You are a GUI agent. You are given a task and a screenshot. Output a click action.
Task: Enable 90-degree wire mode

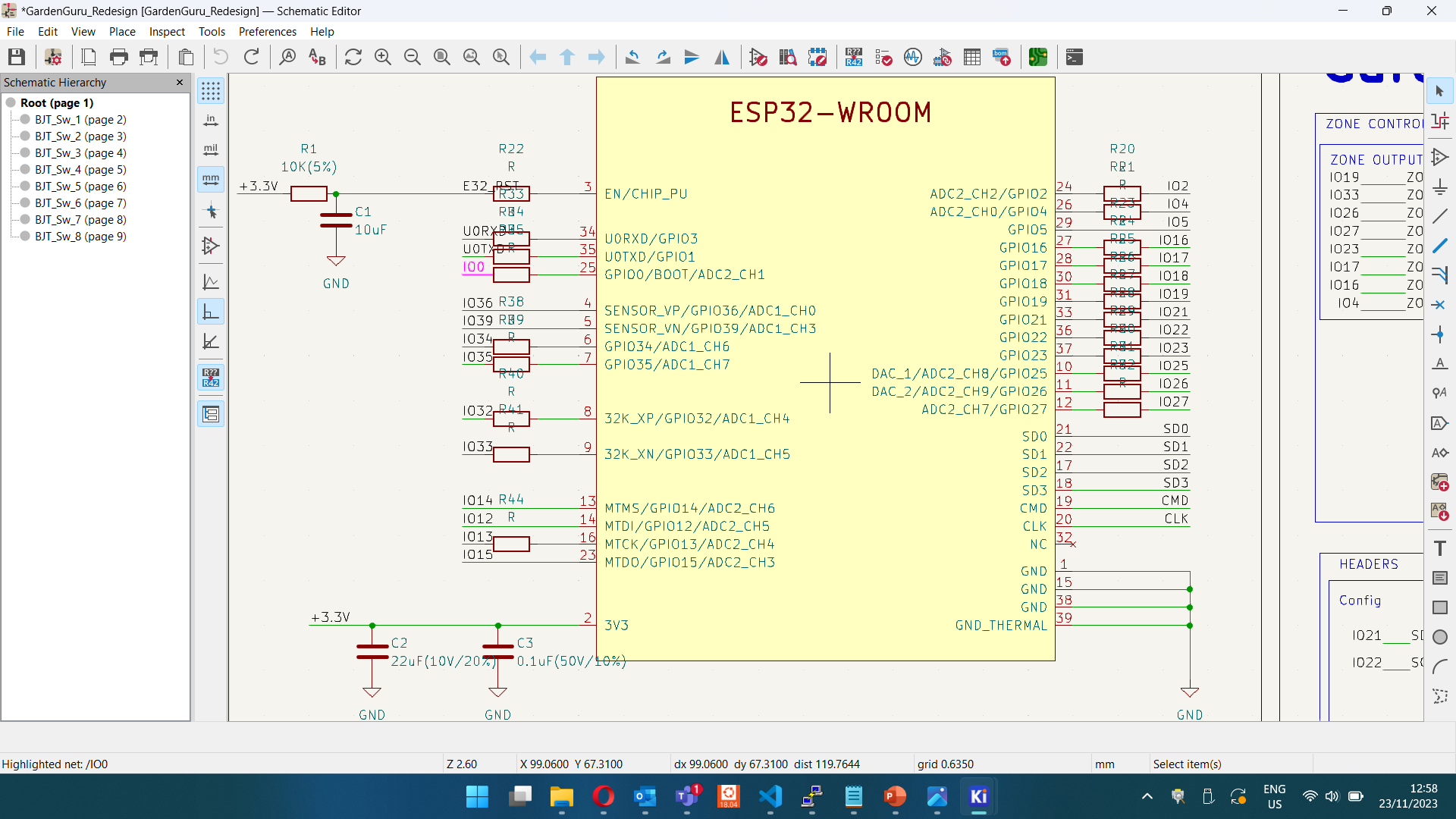211,312
